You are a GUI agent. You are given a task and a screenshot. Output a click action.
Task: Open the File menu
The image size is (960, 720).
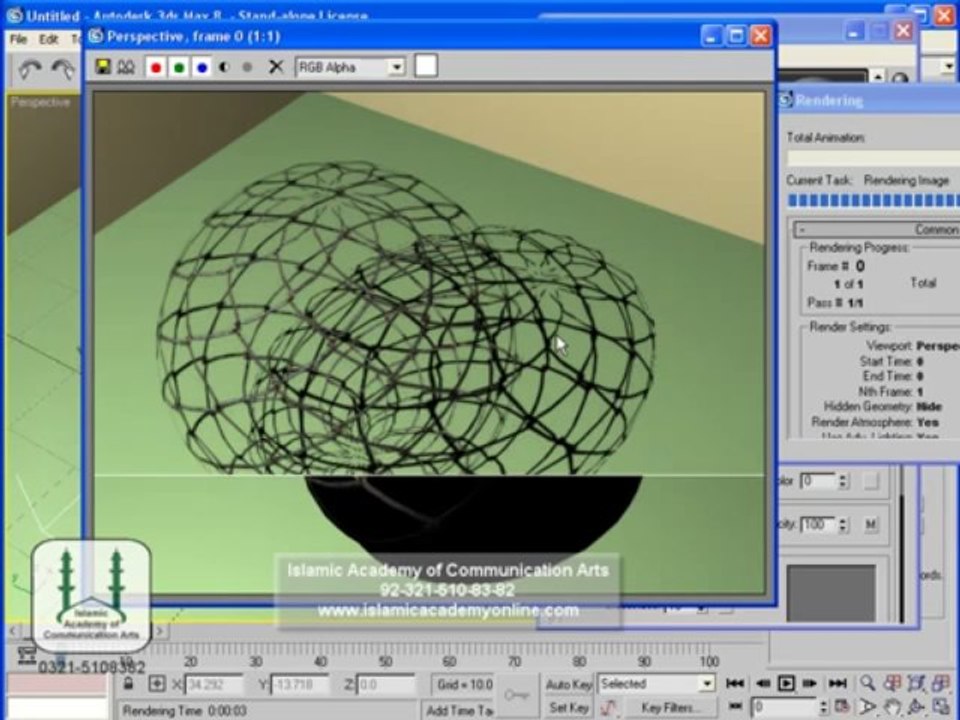tap(18, 39)
